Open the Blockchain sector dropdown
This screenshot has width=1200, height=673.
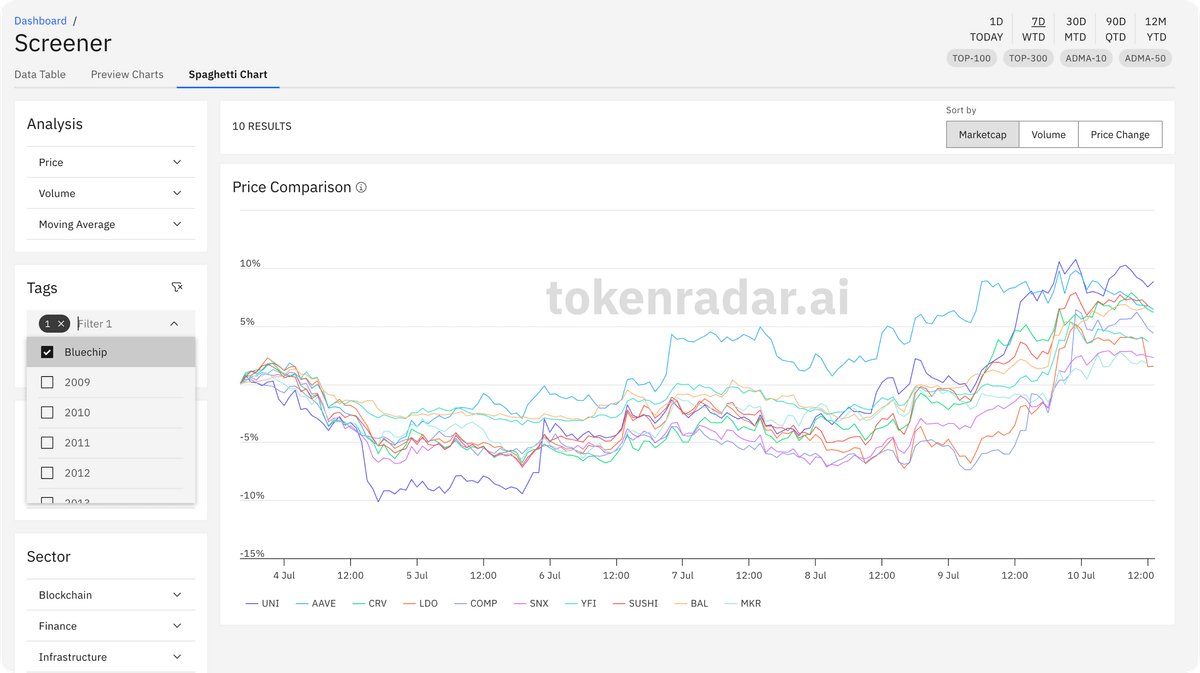click(110, 595)
